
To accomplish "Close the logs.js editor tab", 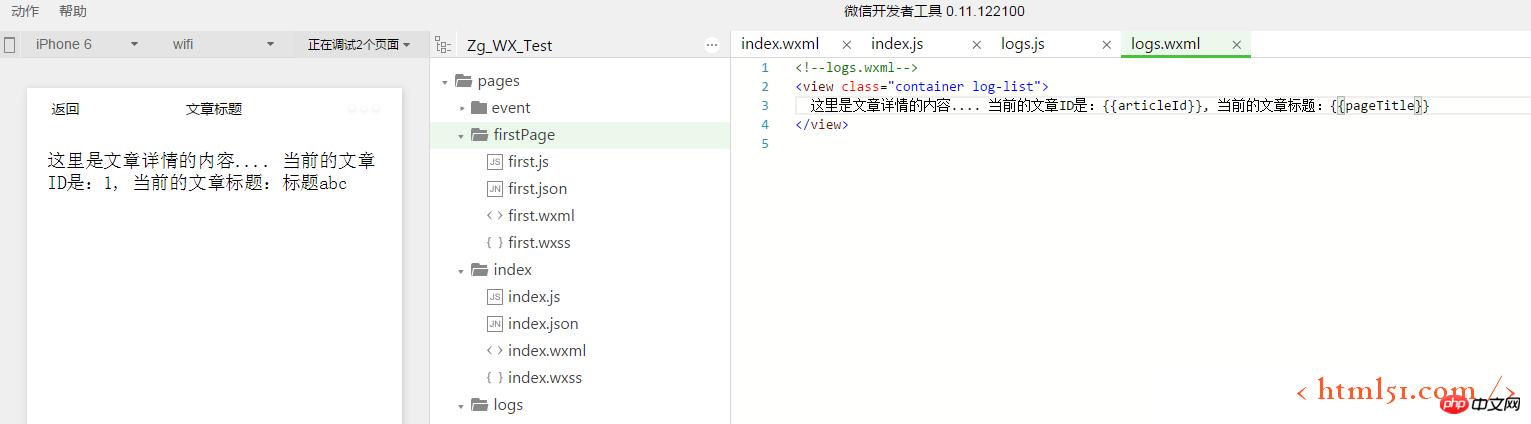I will pyautogui.click(x=1107, y=44).
